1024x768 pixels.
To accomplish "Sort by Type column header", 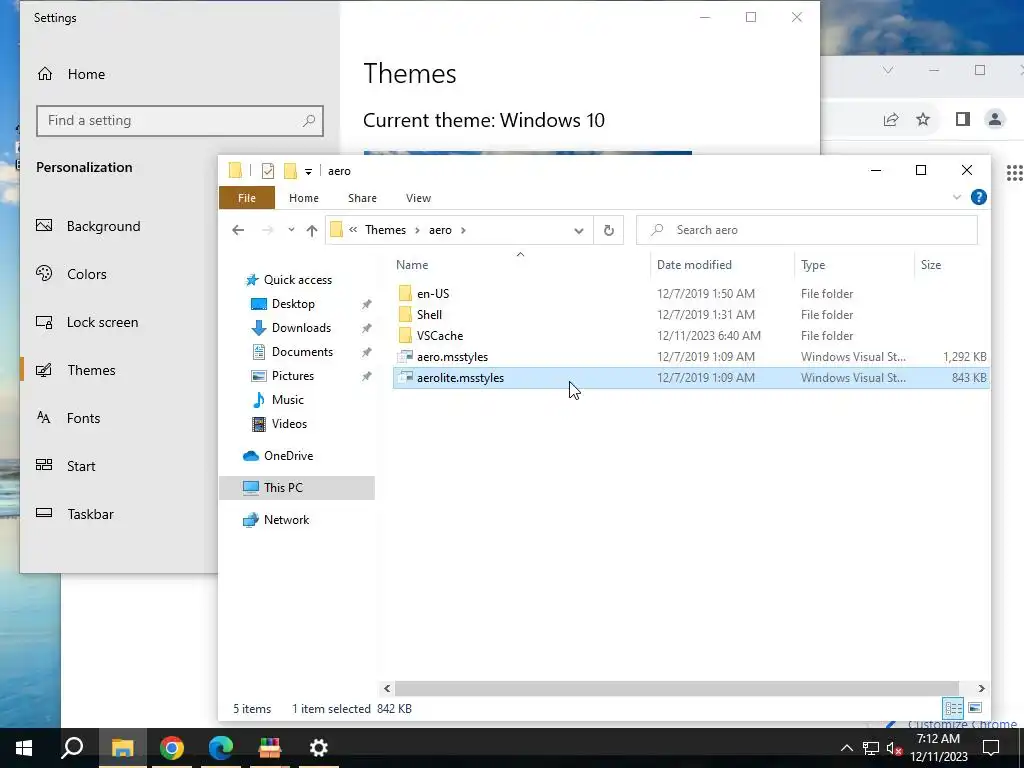I will pyautogui.click(x=813, y=264).
